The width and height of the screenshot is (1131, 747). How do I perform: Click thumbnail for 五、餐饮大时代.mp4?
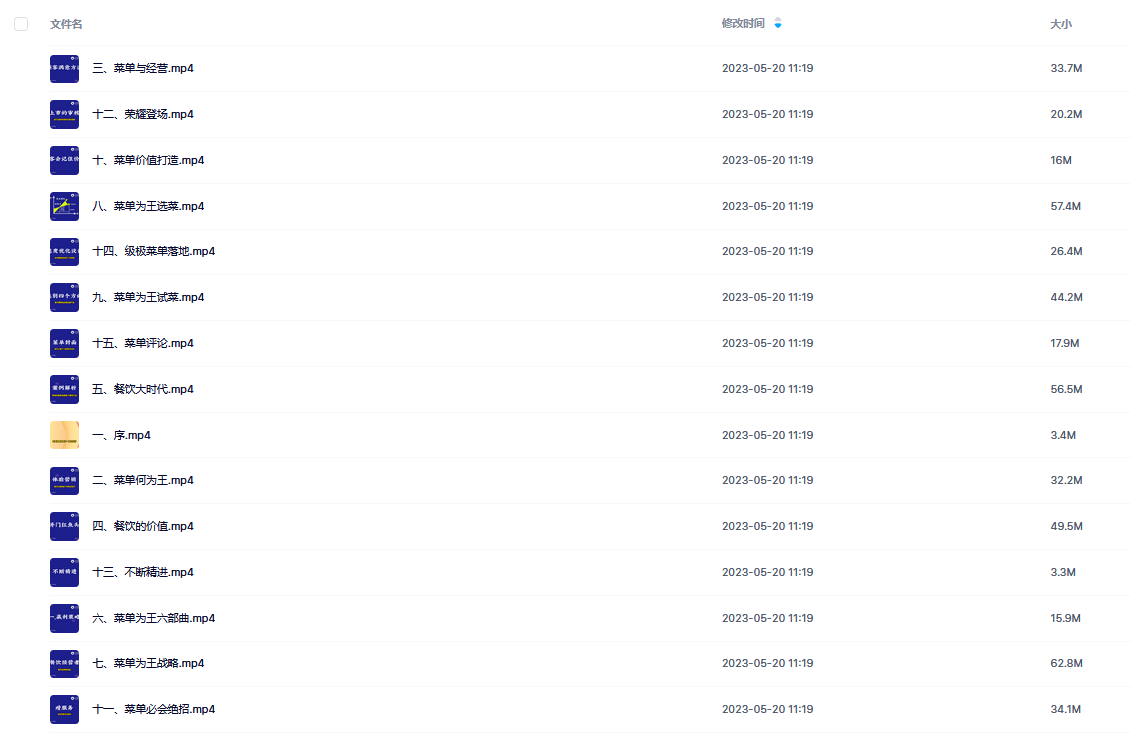pos(64,389)
